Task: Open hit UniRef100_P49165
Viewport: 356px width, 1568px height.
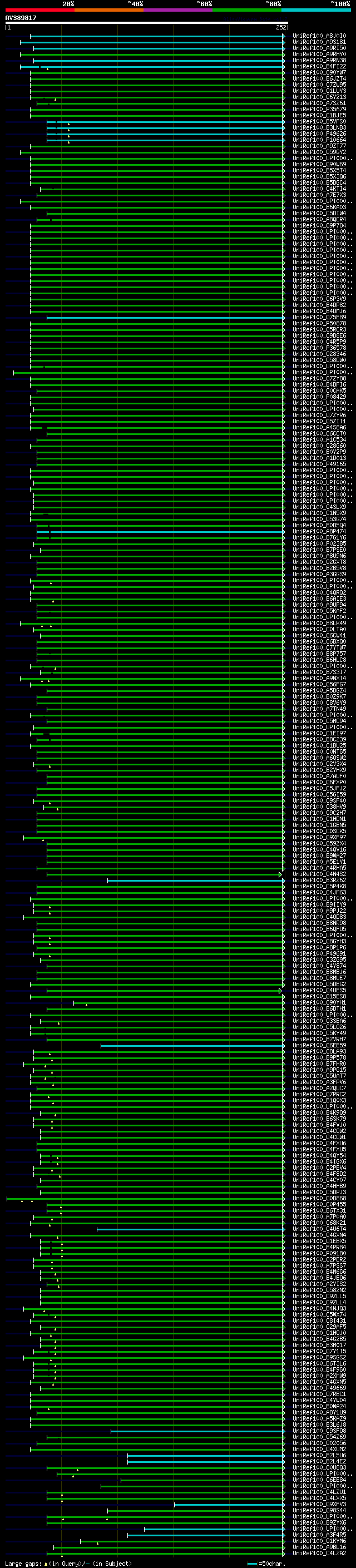Action: tap(319, 464)
